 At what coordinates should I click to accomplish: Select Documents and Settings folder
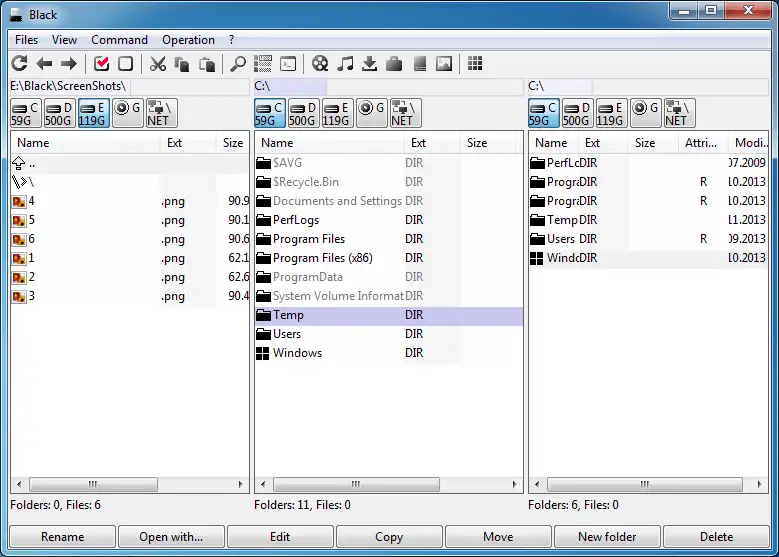[x=389, y=201]
